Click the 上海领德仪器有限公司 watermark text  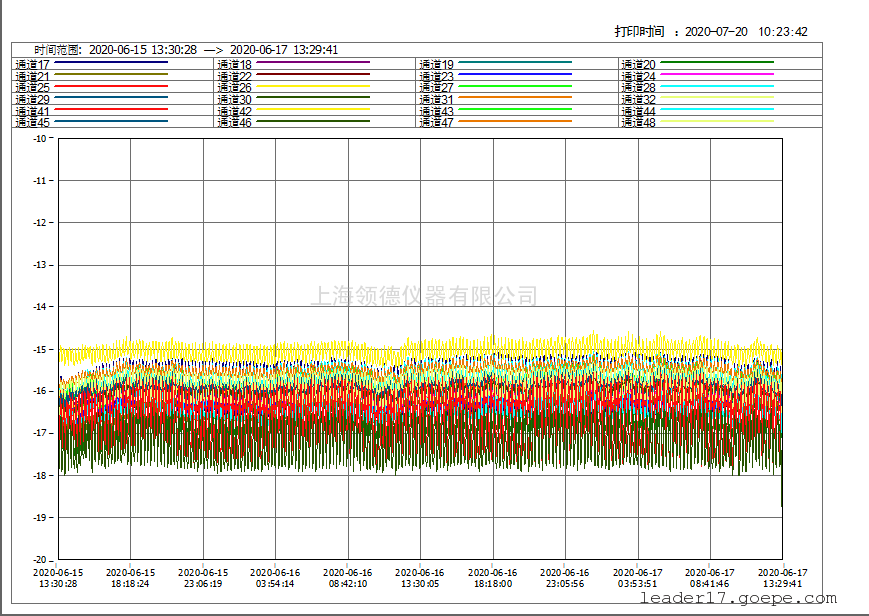tap(424, 296)
